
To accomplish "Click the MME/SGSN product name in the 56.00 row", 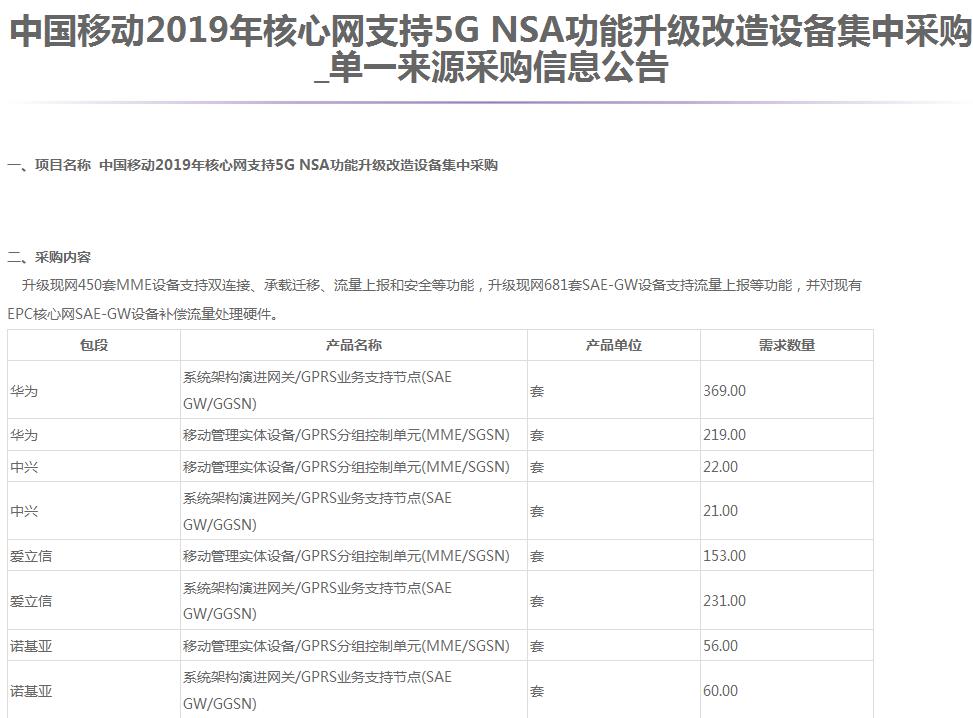I will [346, 646].
